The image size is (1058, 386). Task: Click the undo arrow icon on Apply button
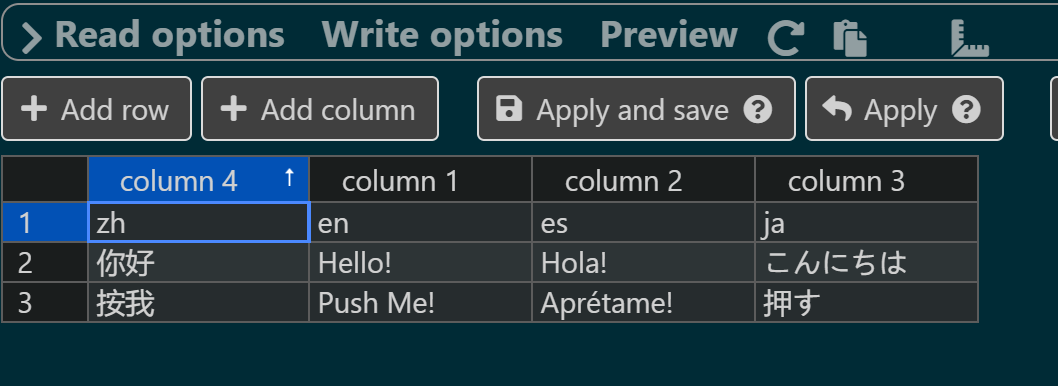click(x=837, y=109)
